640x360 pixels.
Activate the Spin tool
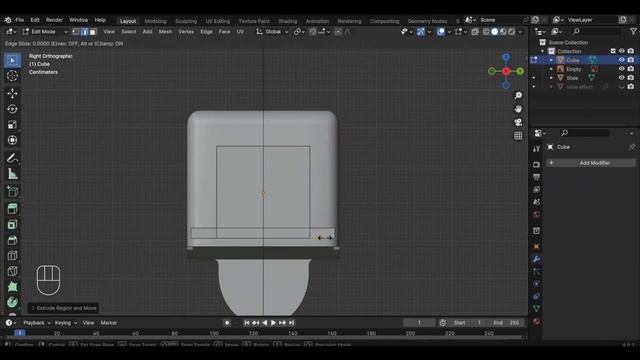tap(12, 302)
